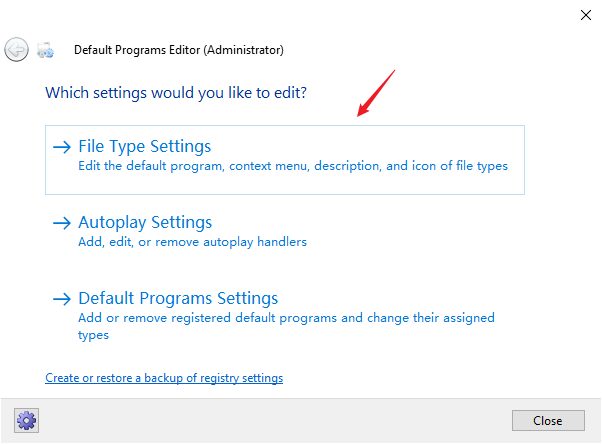Open options via the gear icon

[26, 420]
